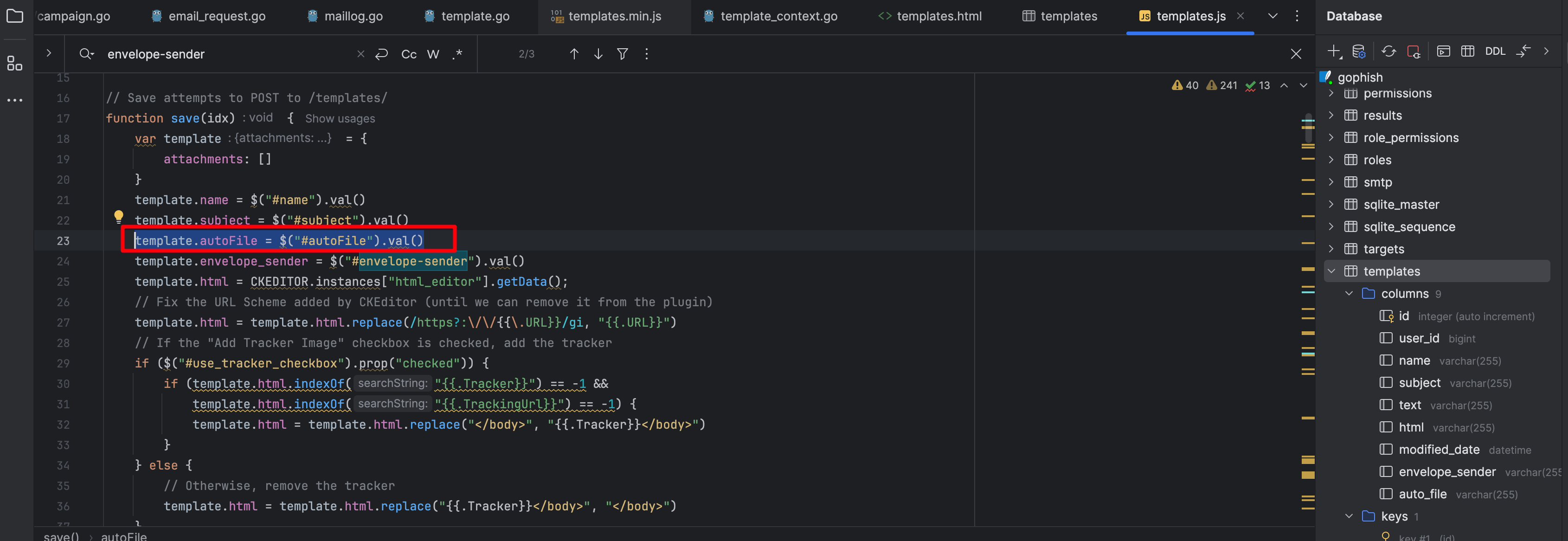Click autoFile in the breadcrumb bar
1568x541 pixels.
pos(123,536)
